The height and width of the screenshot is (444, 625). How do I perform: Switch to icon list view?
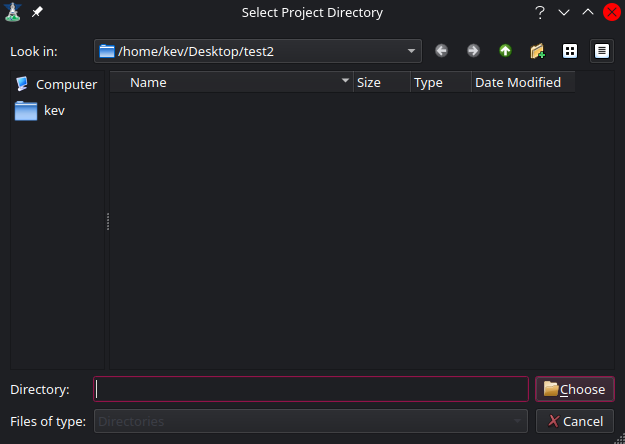pyautogui.click(x=570, y=51)
